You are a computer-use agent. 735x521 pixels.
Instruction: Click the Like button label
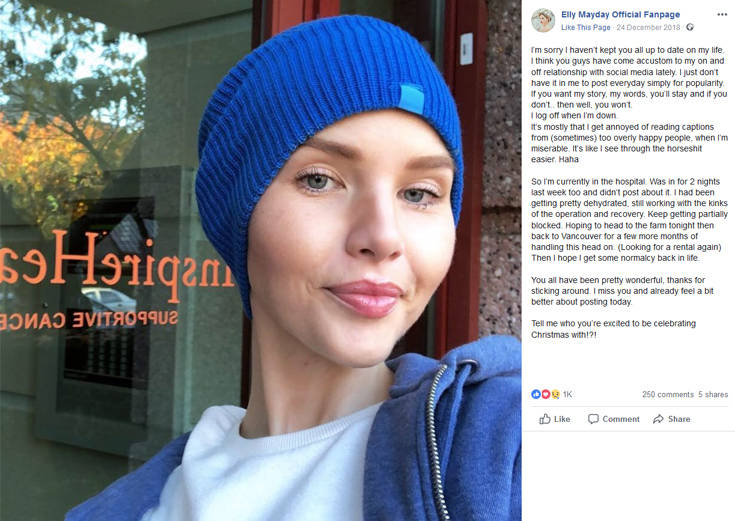coord(562,419)
